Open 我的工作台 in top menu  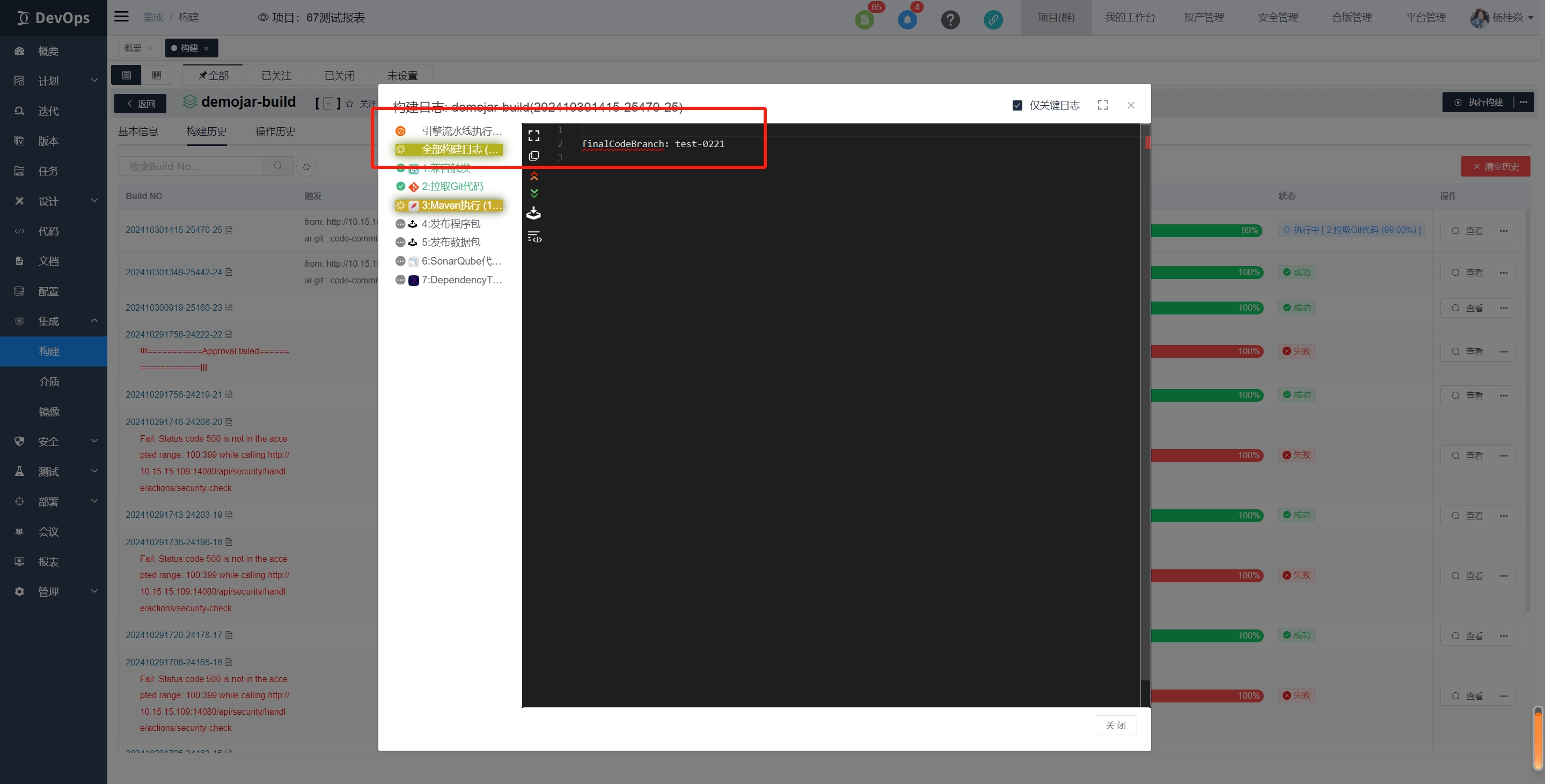click(x=1129, y=17)
